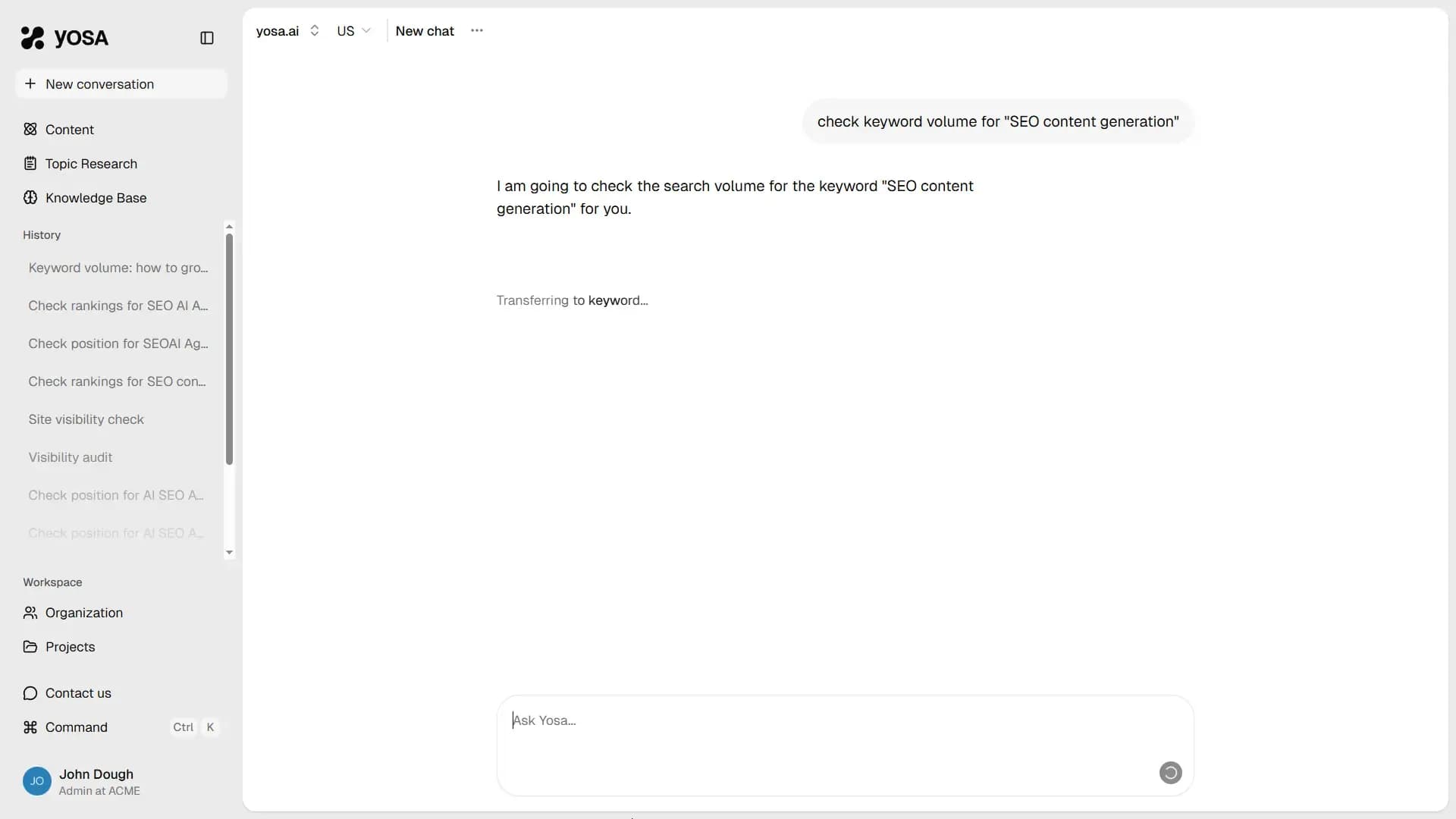Click the JO user avatar
Image resolution: width=1456 pixels, height=819 pixels.
(37, 781)
